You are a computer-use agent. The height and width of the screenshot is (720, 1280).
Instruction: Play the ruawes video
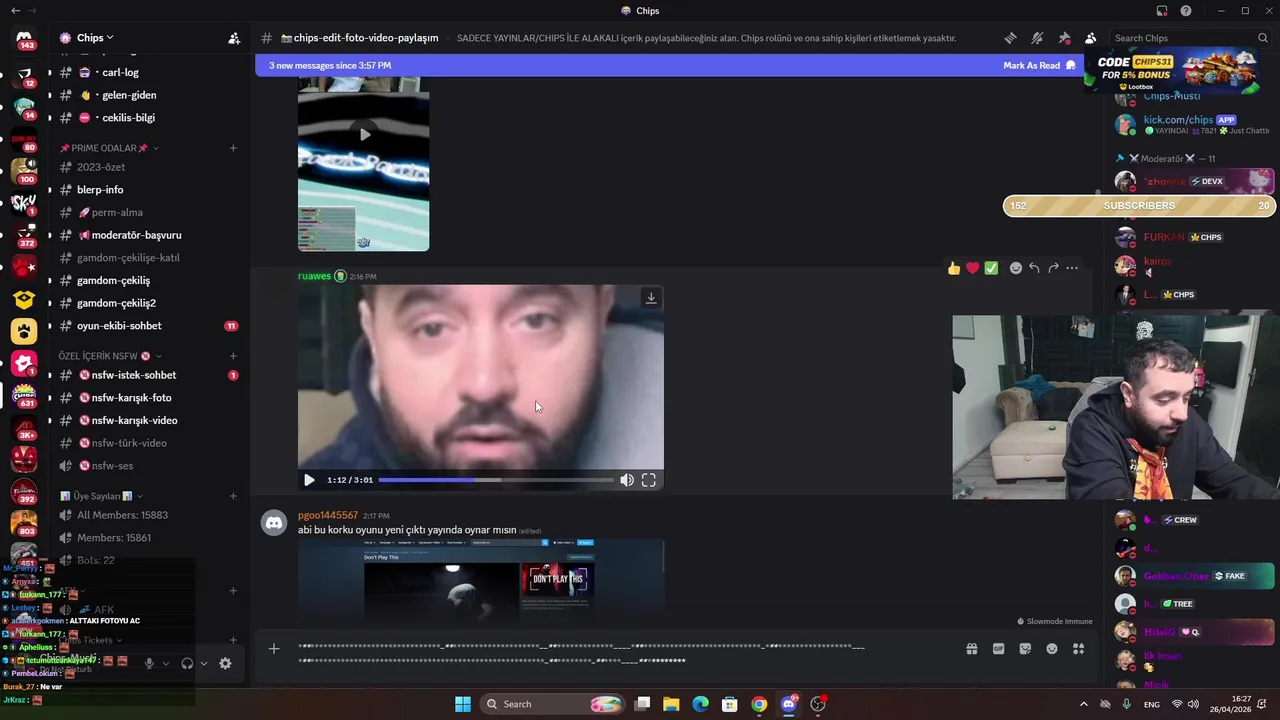click(x=309, y=480)
